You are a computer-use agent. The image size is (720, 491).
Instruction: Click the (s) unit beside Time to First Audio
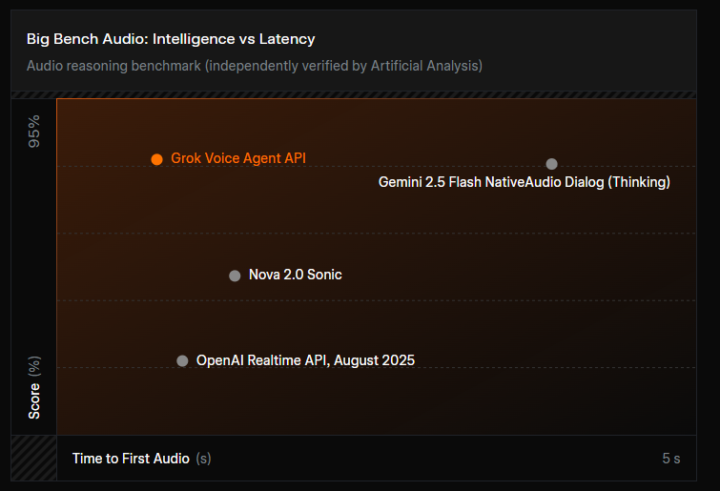point(203,458)
